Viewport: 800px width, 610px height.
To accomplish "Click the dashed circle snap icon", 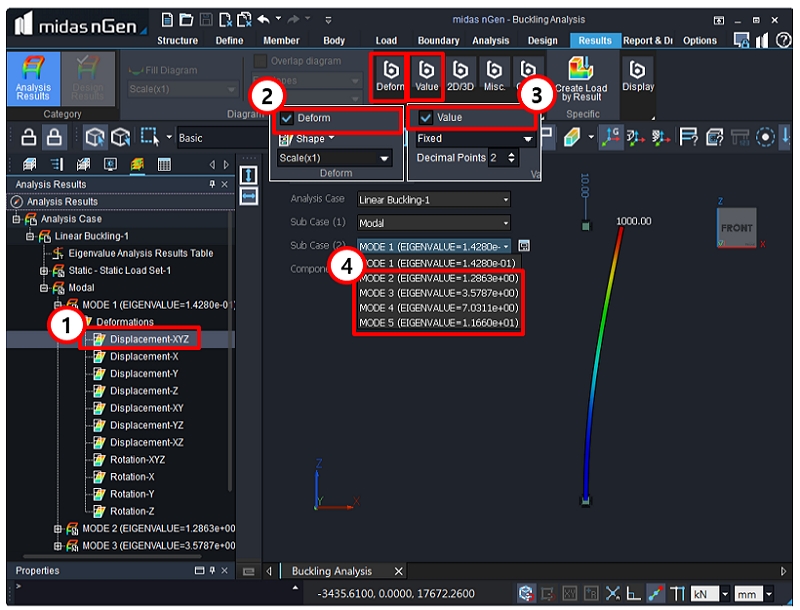I will tap(765, 137).
